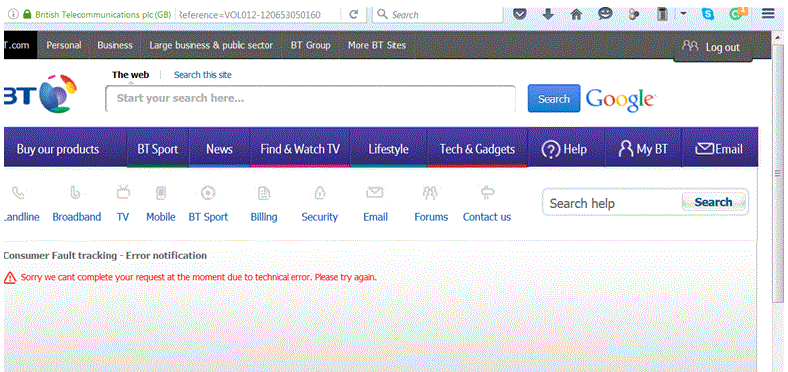Click the Forums people icon
Image resolution: width=788 pixels, height=372 pixels.
point(430,193)
